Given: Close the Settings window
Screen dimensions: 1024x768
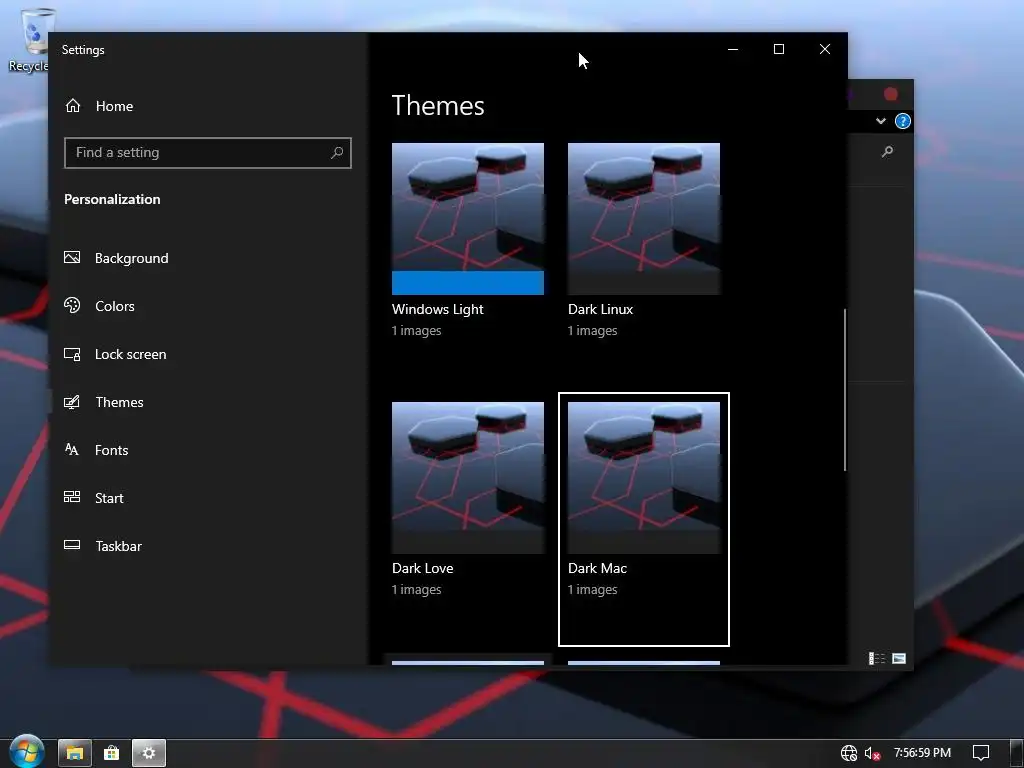Looking at the screenshot, I should pos(825,49).
